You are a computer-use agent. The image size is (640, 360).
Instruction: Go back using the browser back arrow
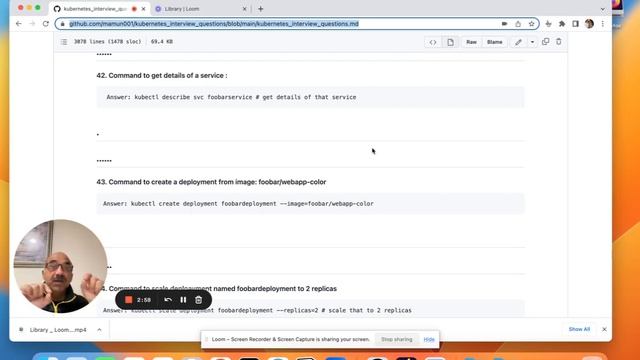click(19, 24)
